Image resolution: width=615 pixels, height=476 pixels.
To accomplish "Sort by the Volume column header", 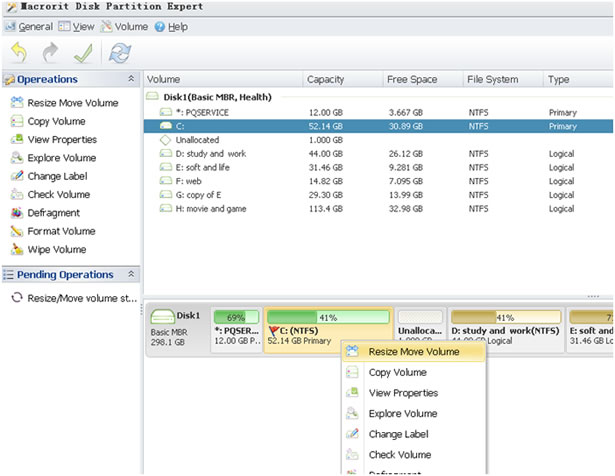I will point(223,79).
